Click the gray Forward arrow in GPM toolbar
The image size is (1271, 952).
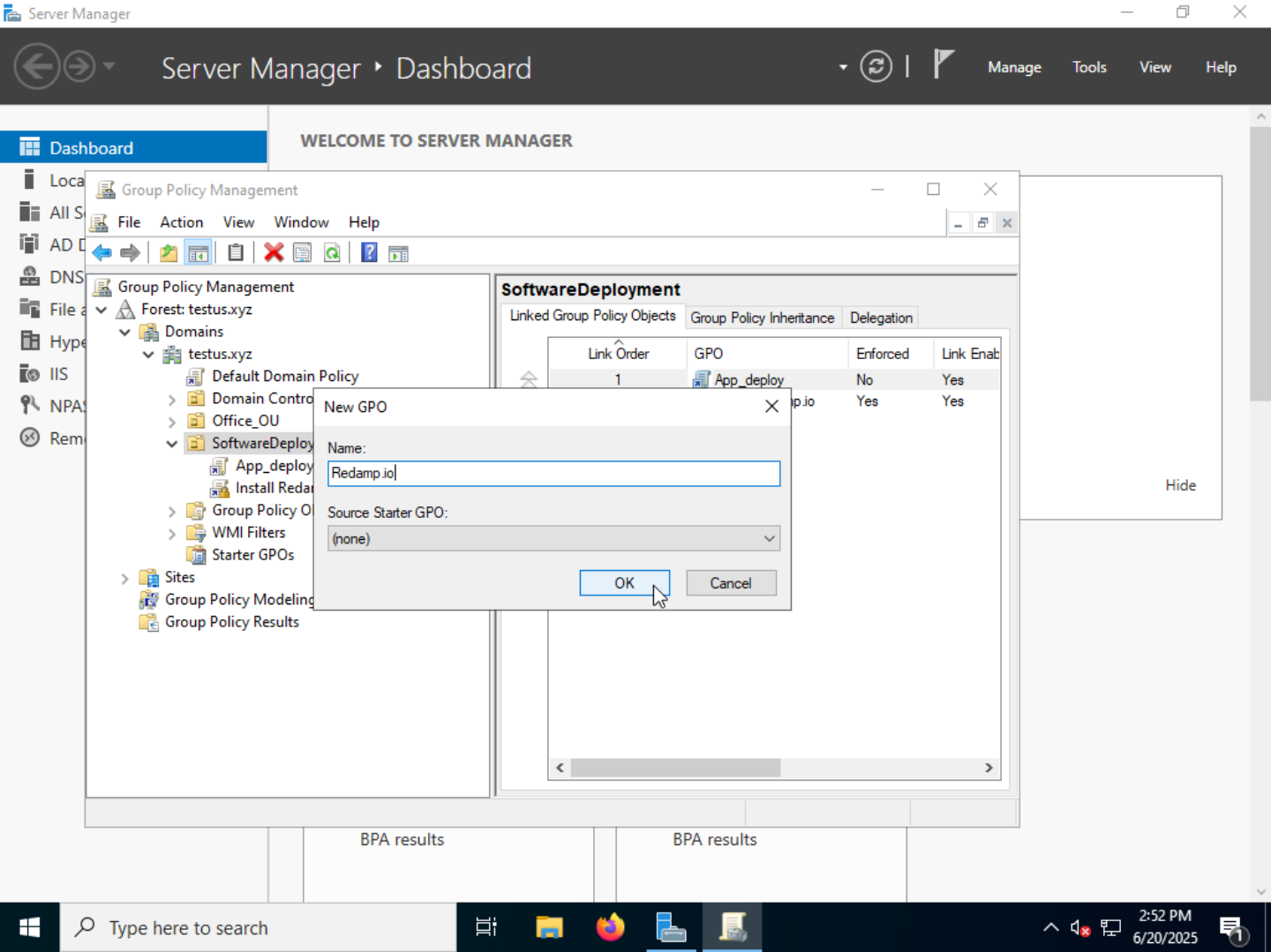[130, 253]
